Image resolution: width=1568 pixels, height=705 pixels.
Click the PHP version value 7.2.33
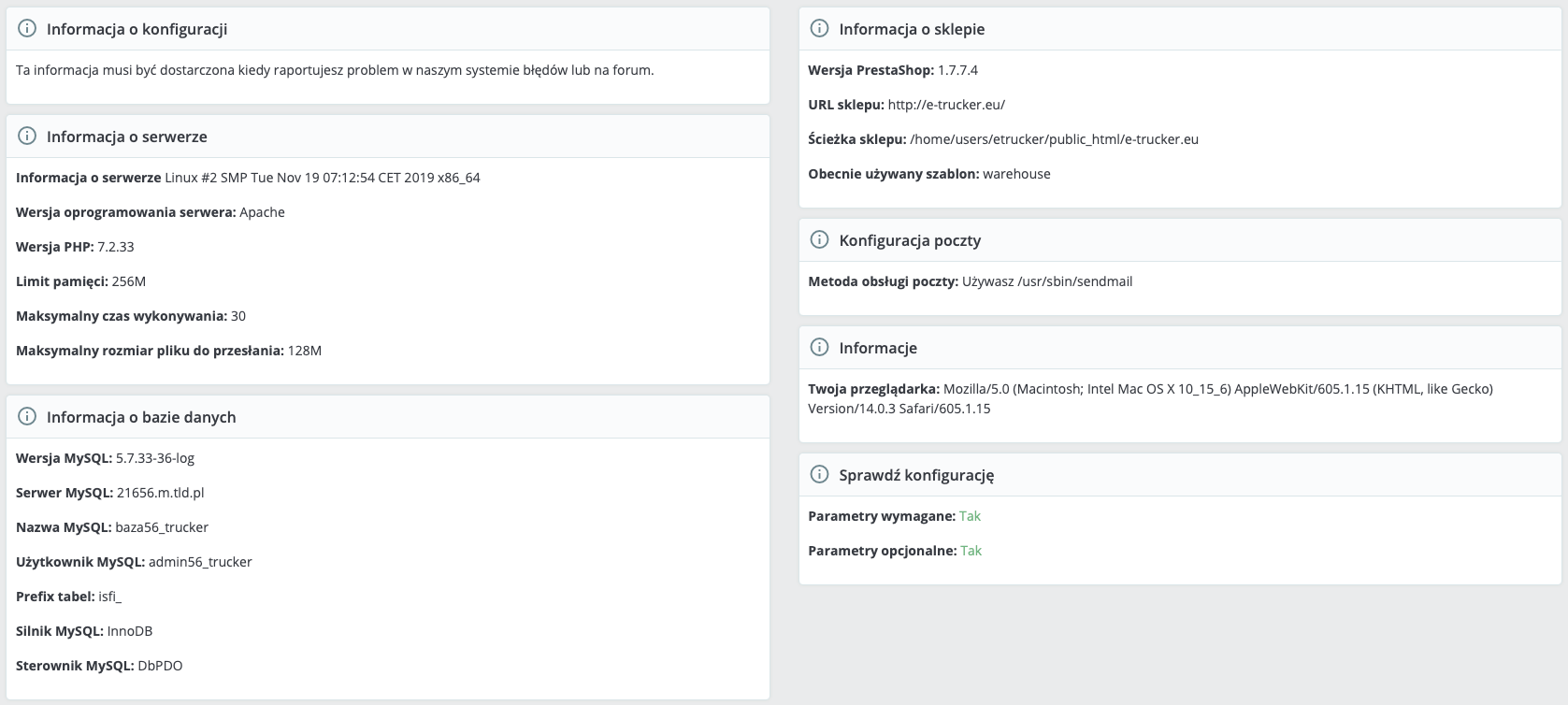click(x=116, y=247)
